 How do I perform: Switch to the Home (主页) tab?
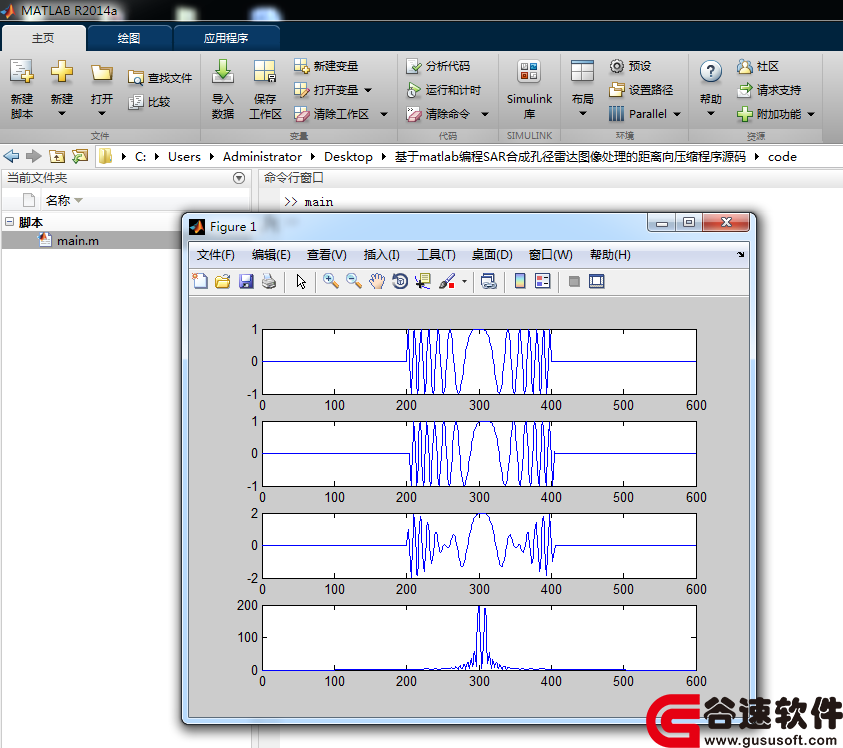pos(43,38)
